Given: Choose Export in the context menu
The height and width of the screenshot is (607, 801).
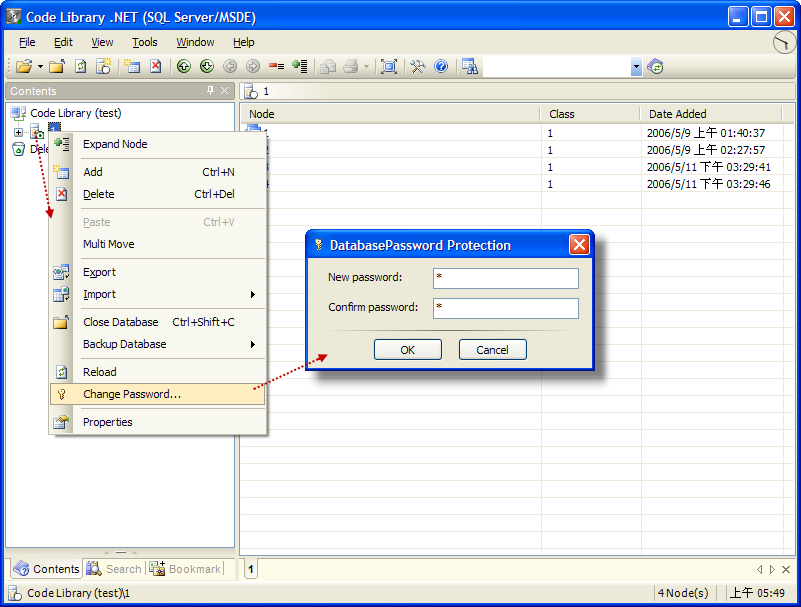Looking at the screenshot, I should [158, 272].
